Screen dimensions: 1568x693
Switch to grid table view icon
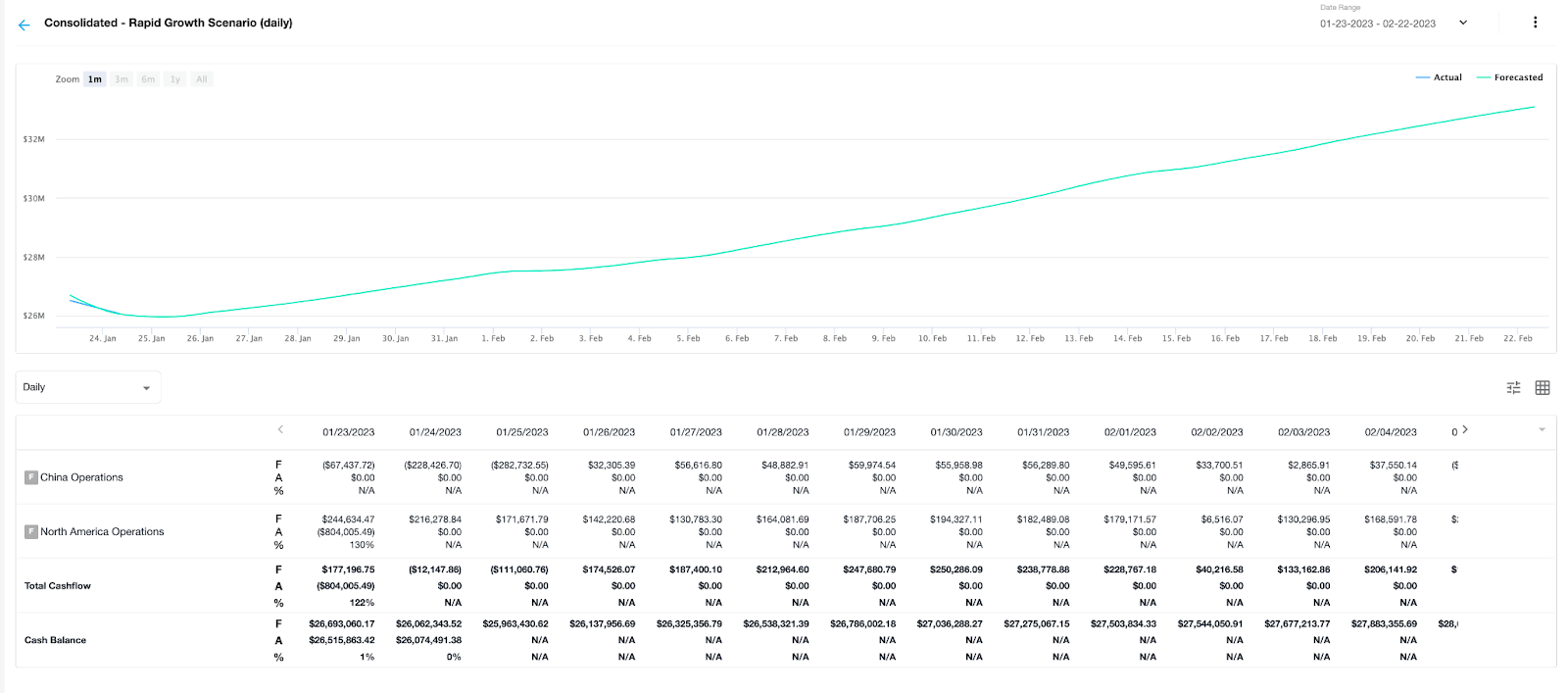[x=1543, y=388]
